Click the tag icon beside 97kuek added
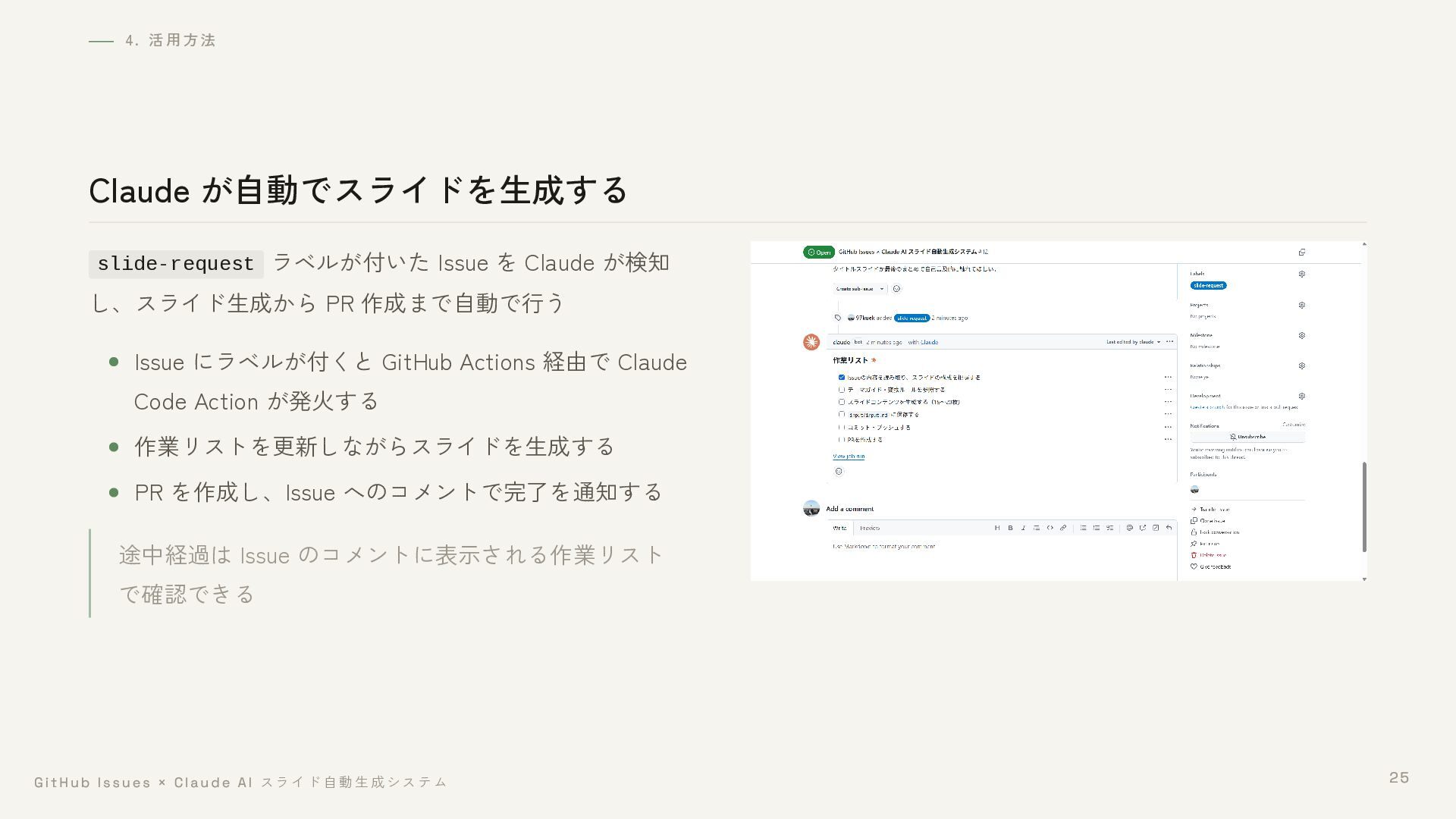This screenshot has width=1456, height=819. pos(838,318)
